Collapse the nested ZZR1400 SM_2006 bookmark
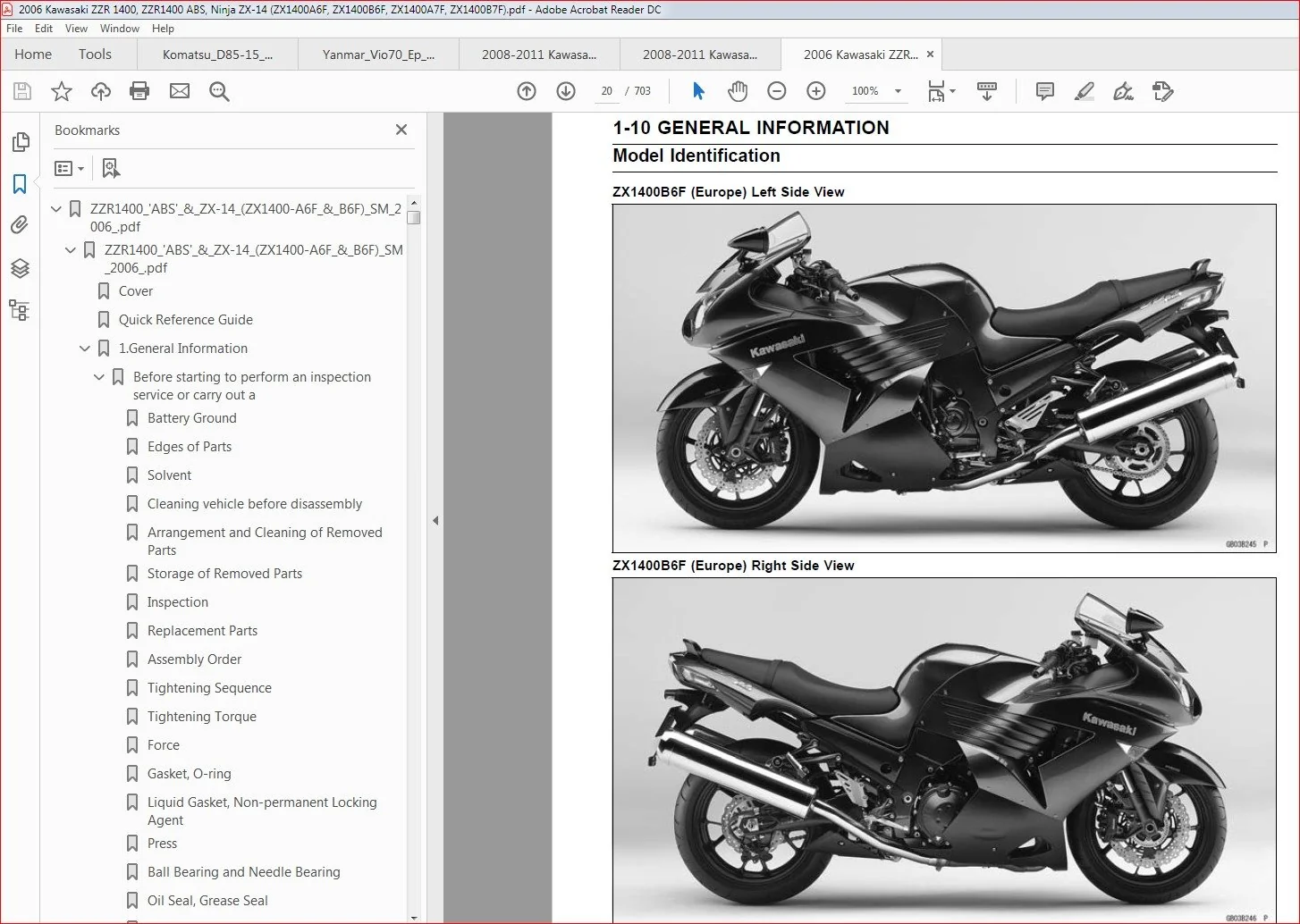The height and width of the screenshot is (924, 1300). pyautogui.click(x=71, y=250)
